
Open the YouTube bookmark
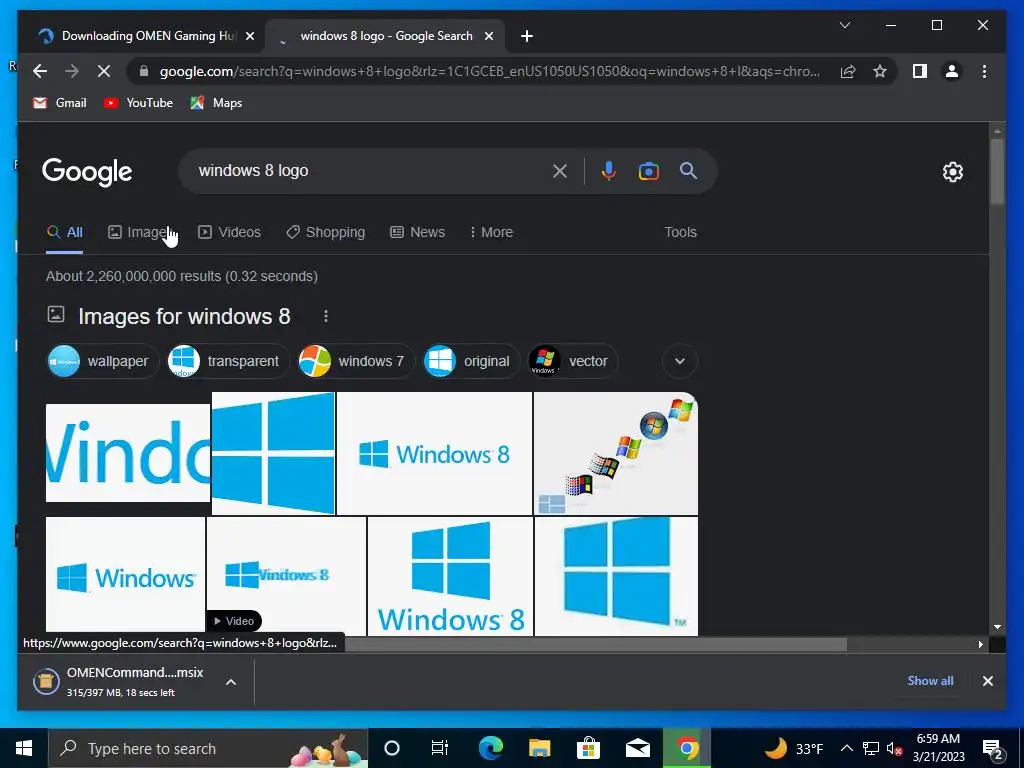point(138,103)
